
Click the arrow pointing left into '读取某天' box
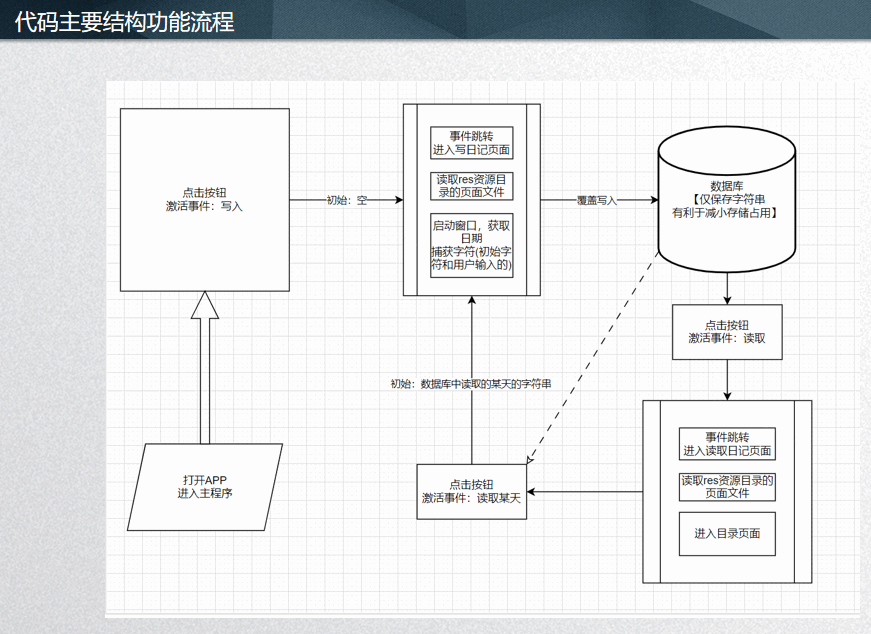tap(585, 491)
